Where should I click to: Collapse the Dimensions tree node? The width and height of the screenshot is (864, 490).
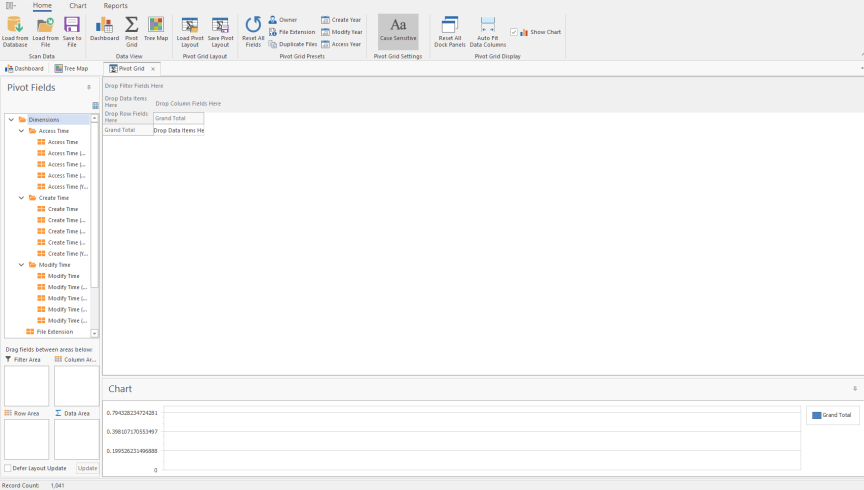[x=11, y=119]
